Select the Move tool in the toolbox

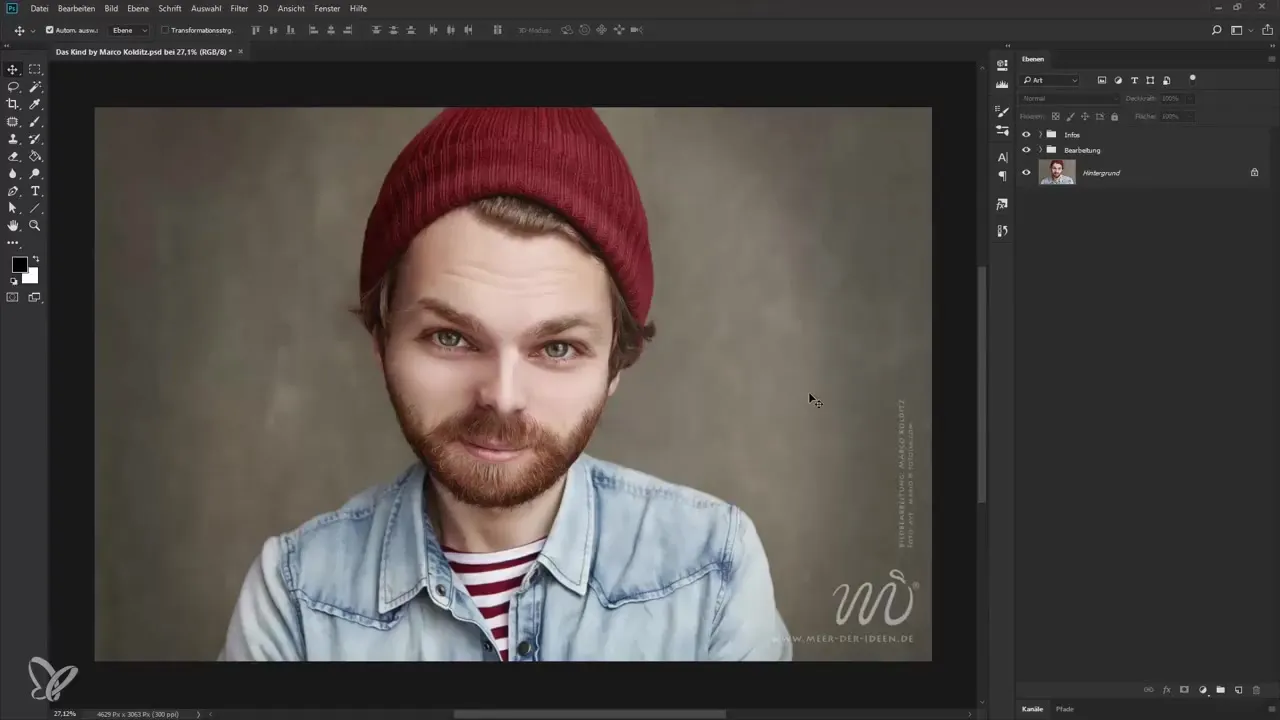[x=13, y=69]
